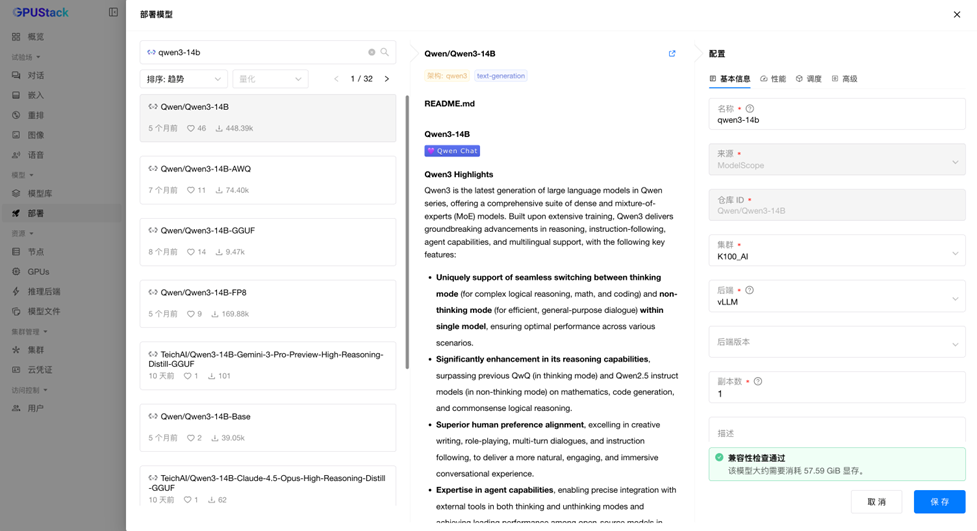This screenshot has width=977, height=531.
Task: Switch to the 性能 tab
Action: pos(773,79)
